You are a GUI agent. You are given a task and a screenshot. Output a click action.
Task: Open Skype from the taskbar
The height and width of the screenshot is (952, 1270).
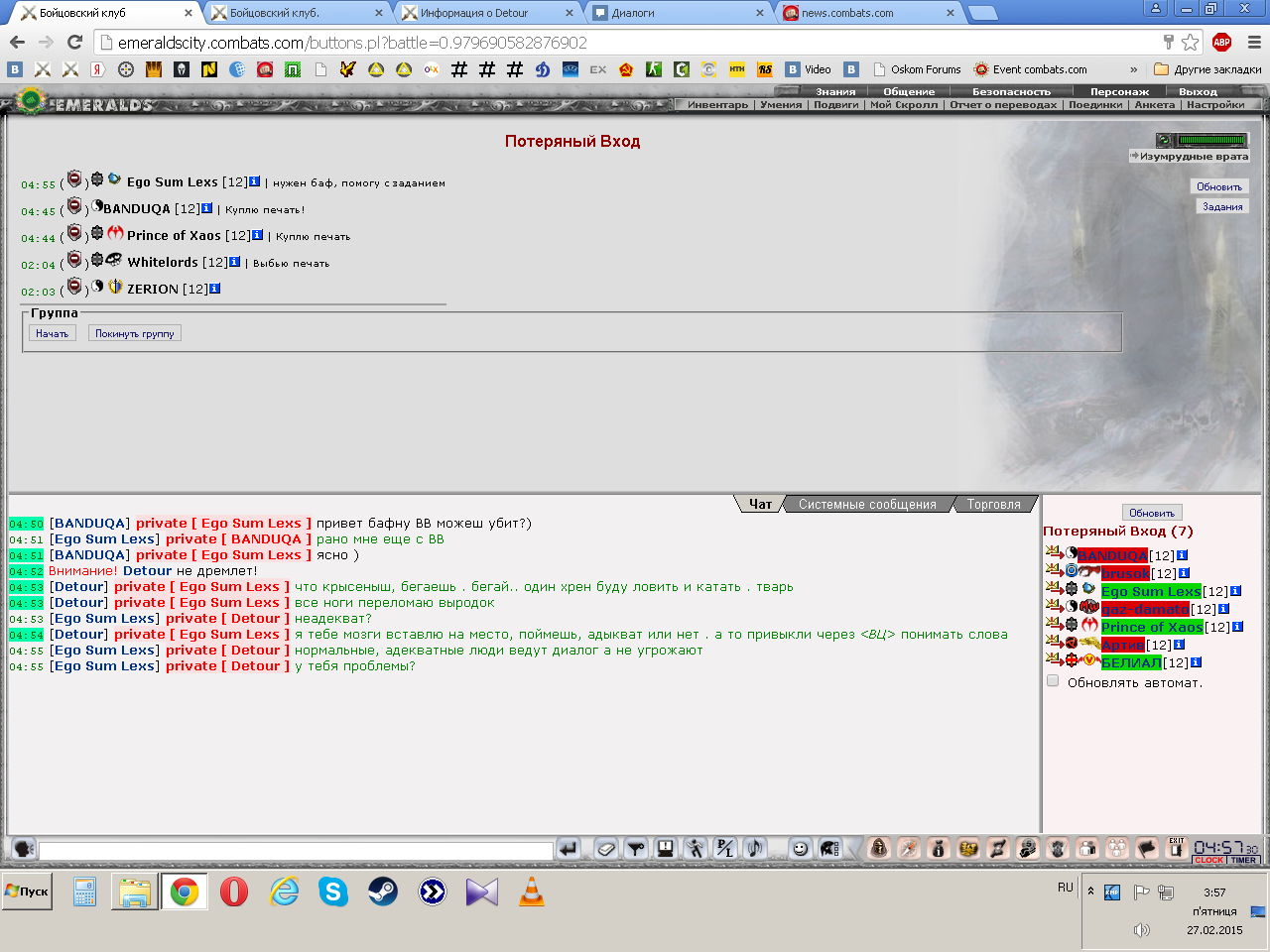333,892
